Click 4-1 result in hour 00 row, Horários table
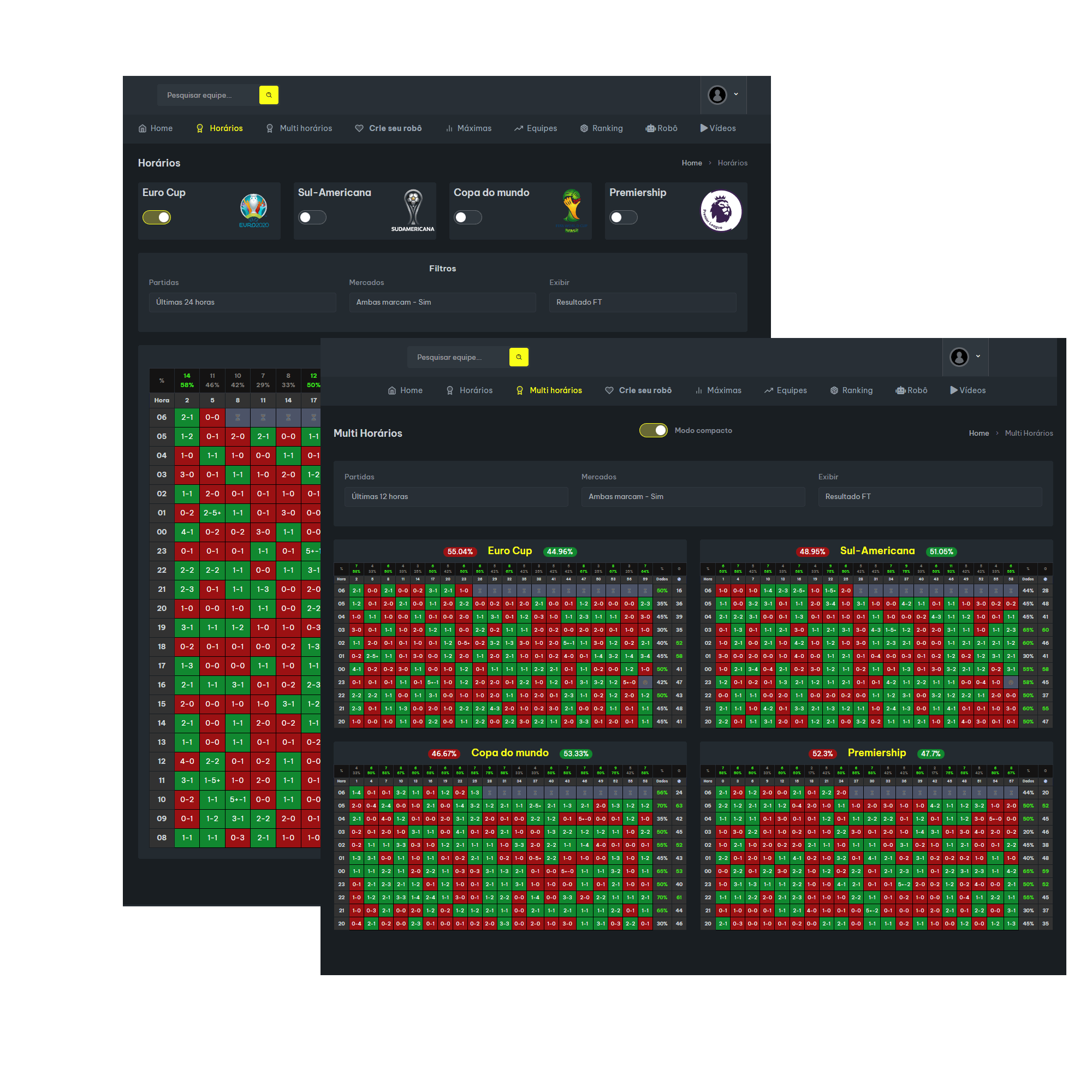1092x1092 pixels. click(187, 532)
